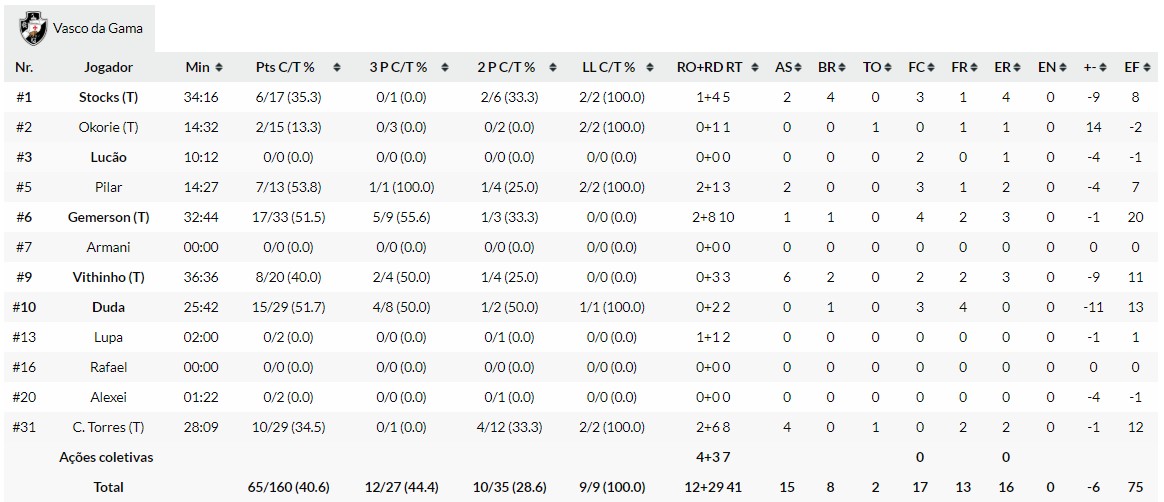The image size is (1164, 502).
Task: Sort the EN column with its arrows
Action: [1060, 68]
